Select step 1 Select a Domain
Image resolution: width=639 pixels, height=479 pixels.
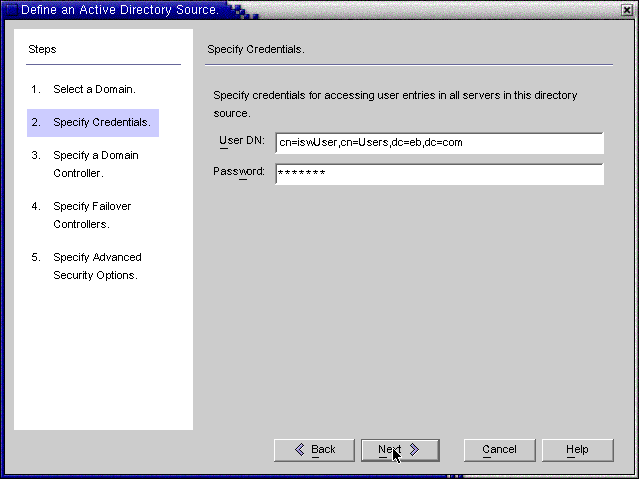[84, 89]
